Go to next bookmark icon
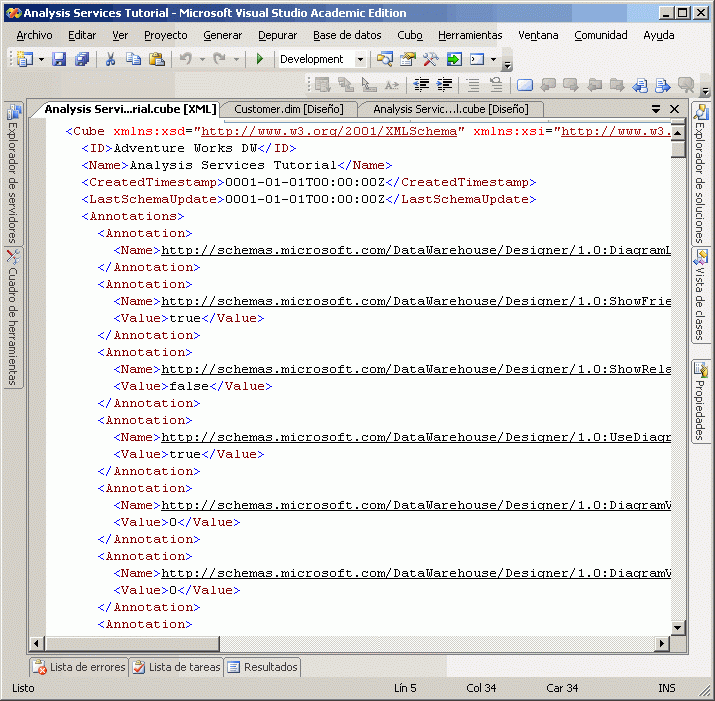 tap(570, 85)
